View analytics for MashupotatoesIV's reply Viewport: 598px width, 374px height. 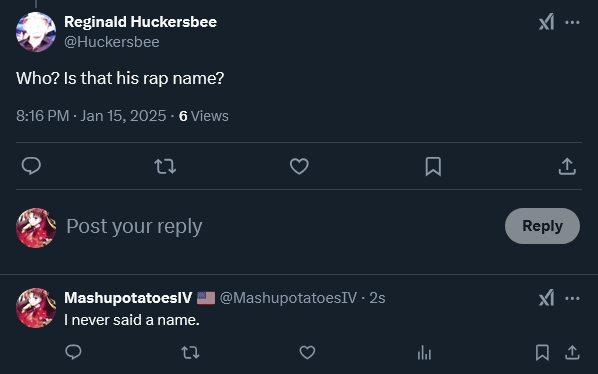point(424,352)
